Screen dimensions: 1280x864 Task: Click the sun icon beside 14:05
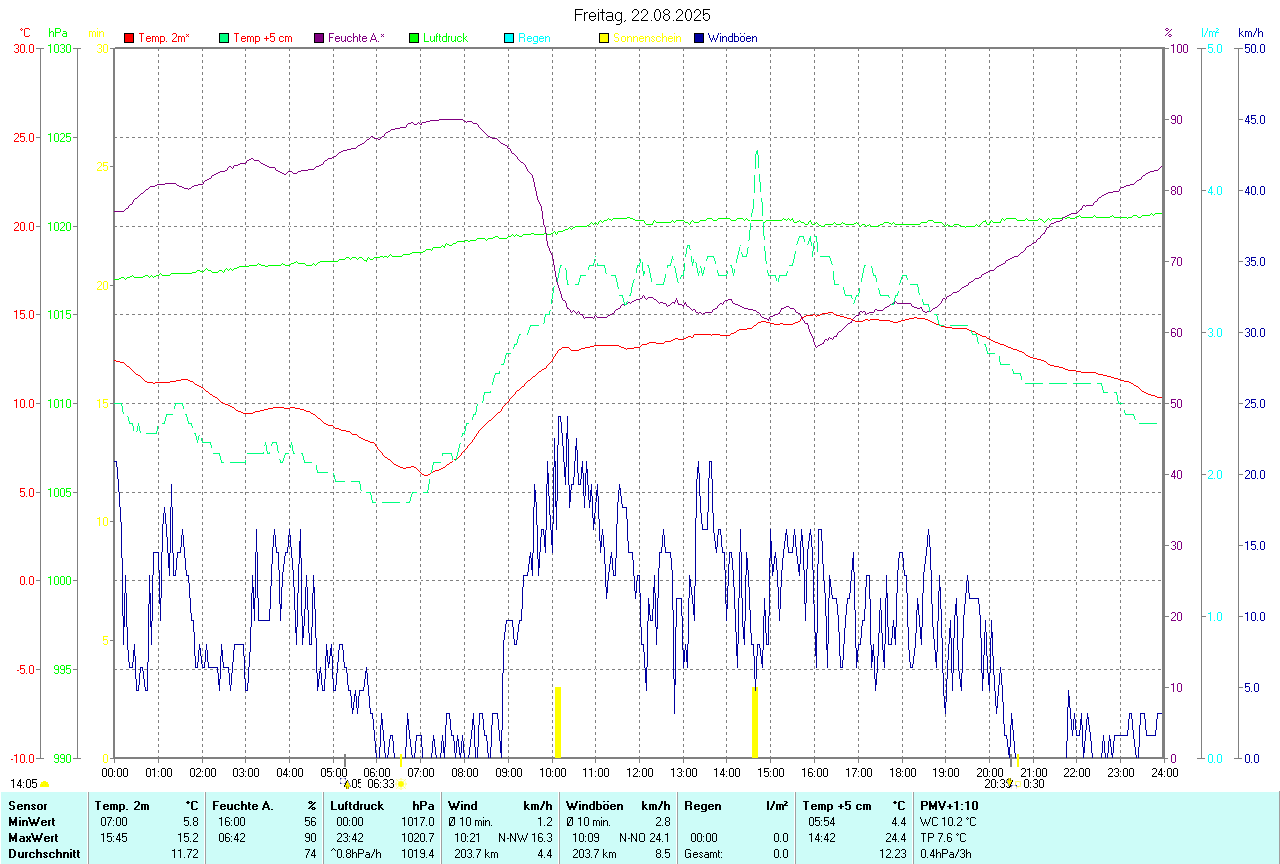(x=44, y=785)
